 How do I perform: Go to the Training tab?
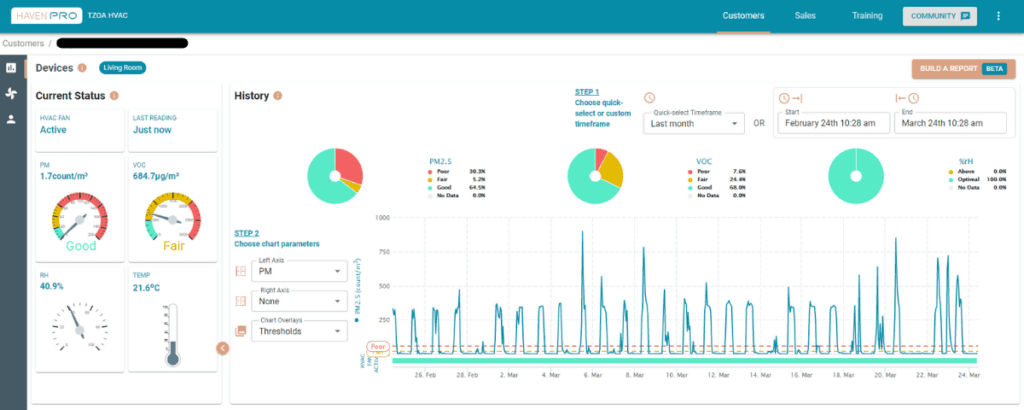867,16
